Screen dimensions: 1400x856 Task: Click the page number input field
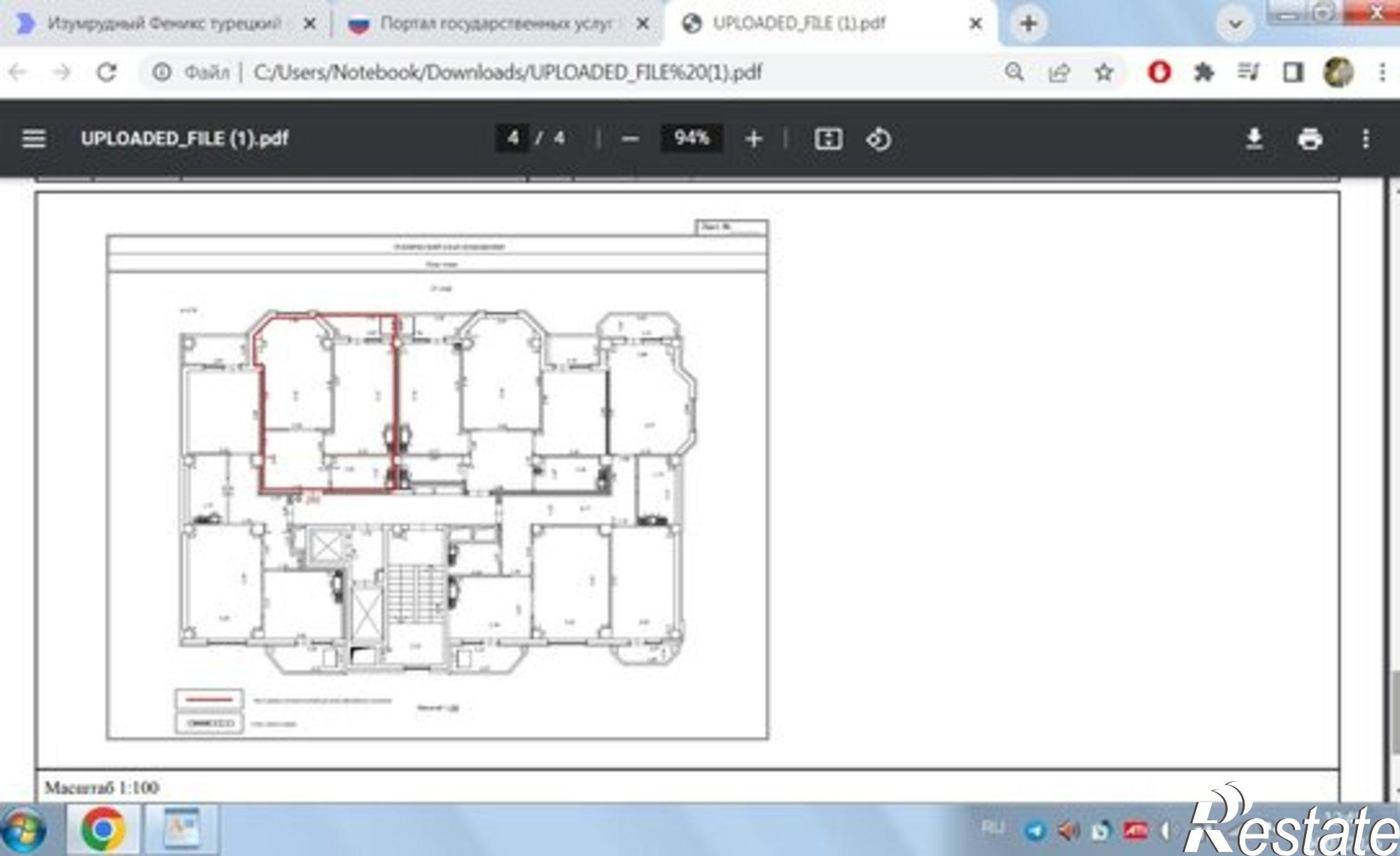pyautogui.click(x=513, y=138)
